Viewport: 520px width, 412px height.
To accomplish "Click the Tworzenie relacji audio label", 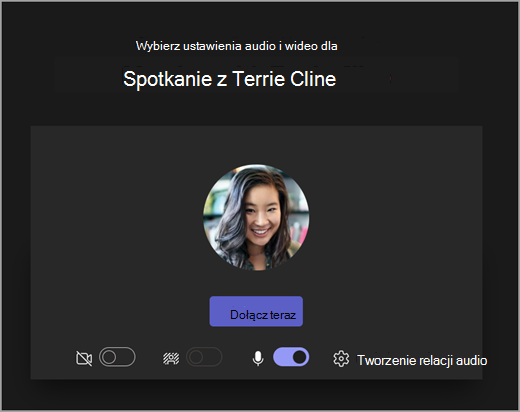I will click(x=422, y=360).
